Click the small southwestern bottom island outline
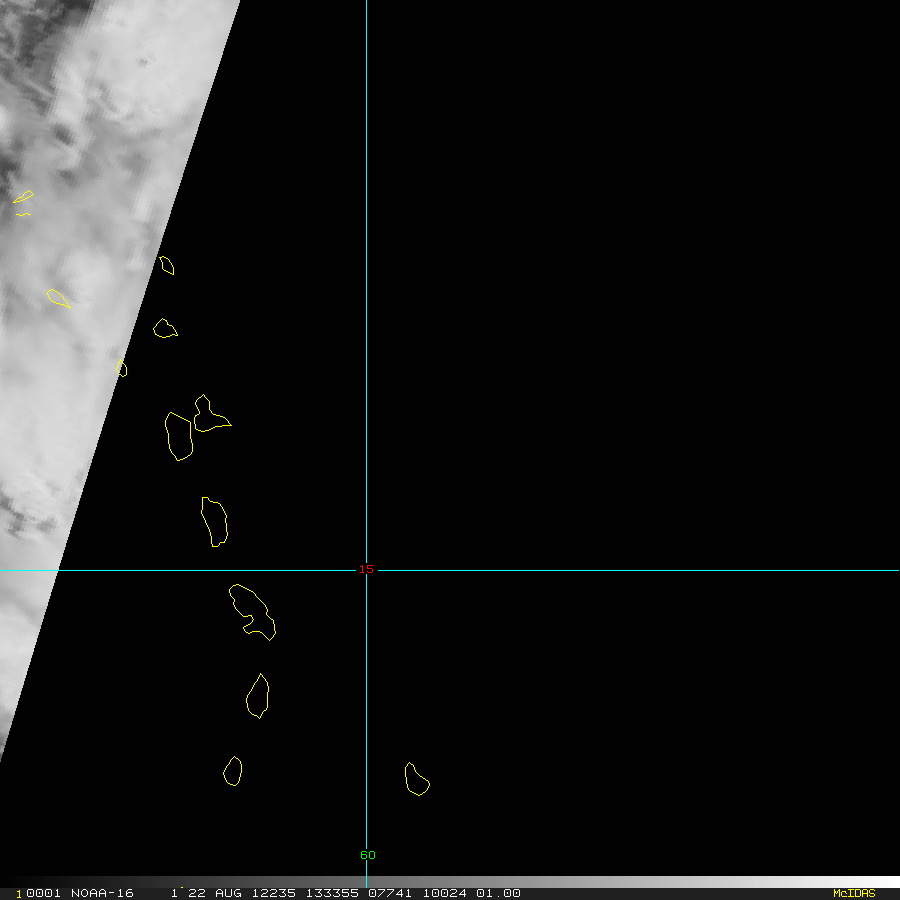The width and height of the screenshot is (900, 900). 233,771
